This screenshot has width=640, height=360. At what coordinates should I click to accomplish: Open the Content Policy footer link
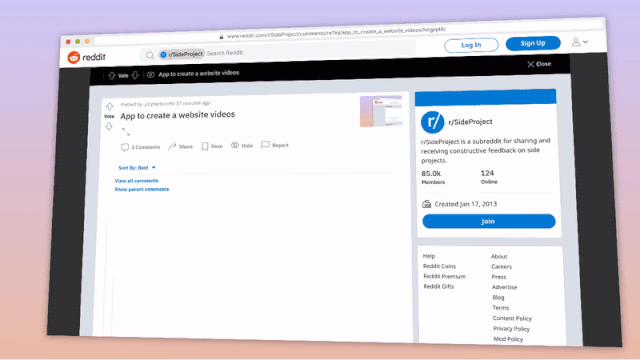[x=512, y=318]
